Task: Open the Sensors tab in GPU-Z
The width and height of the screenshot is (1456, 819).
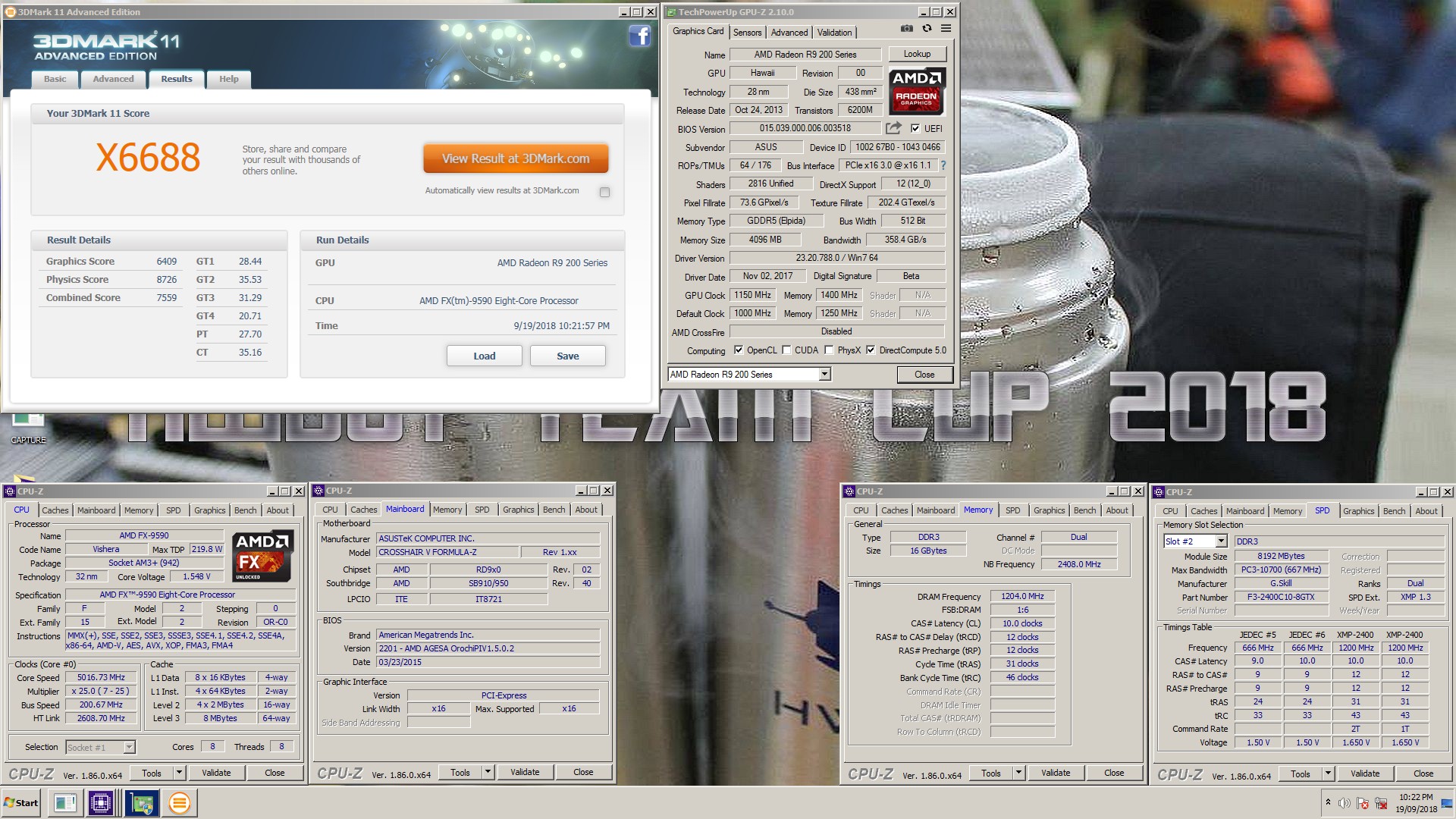Action: coord(747,33)
